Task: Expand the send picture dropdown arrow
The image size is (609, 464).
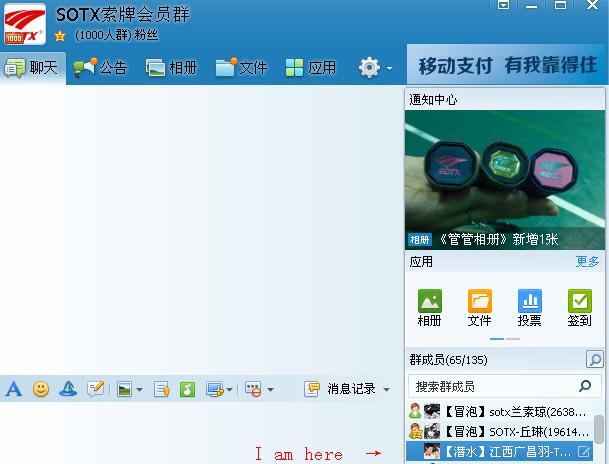Action: click(139, 389)
